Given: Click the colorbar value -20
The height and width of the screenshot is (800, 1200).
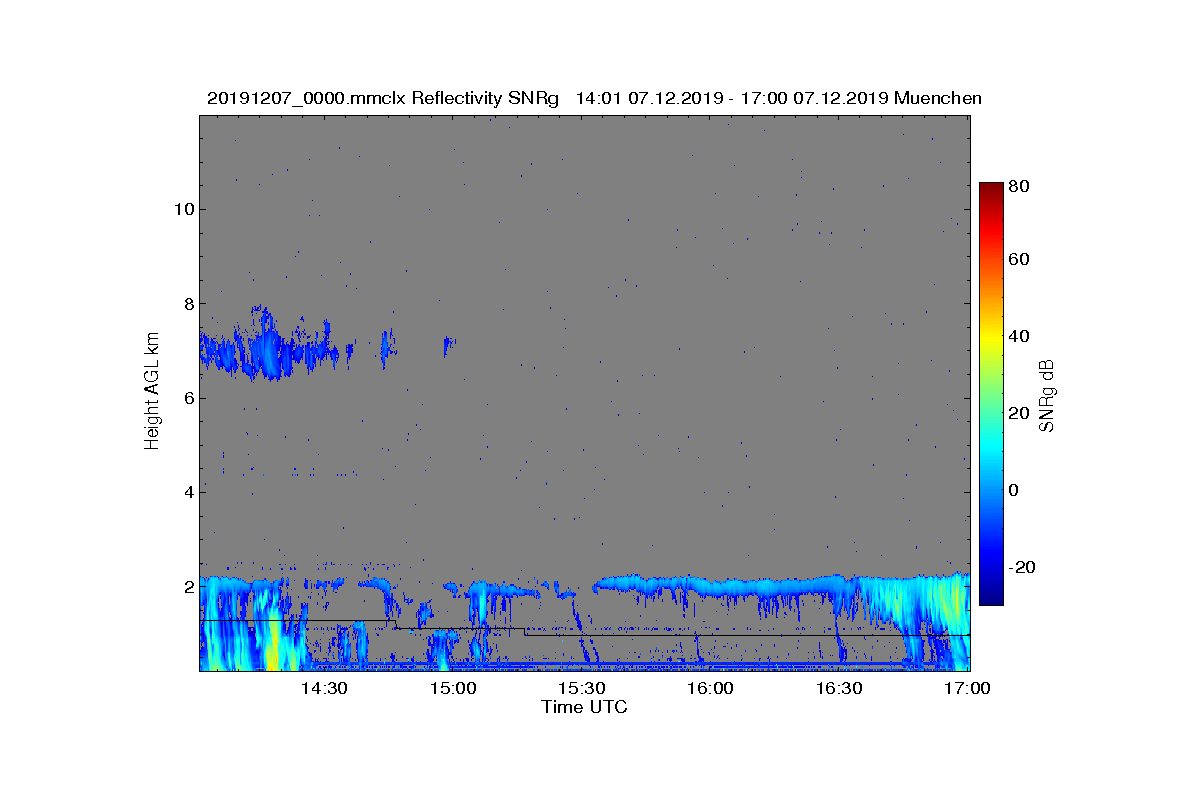Looking at the screenshot, I should pos(1023,567).
